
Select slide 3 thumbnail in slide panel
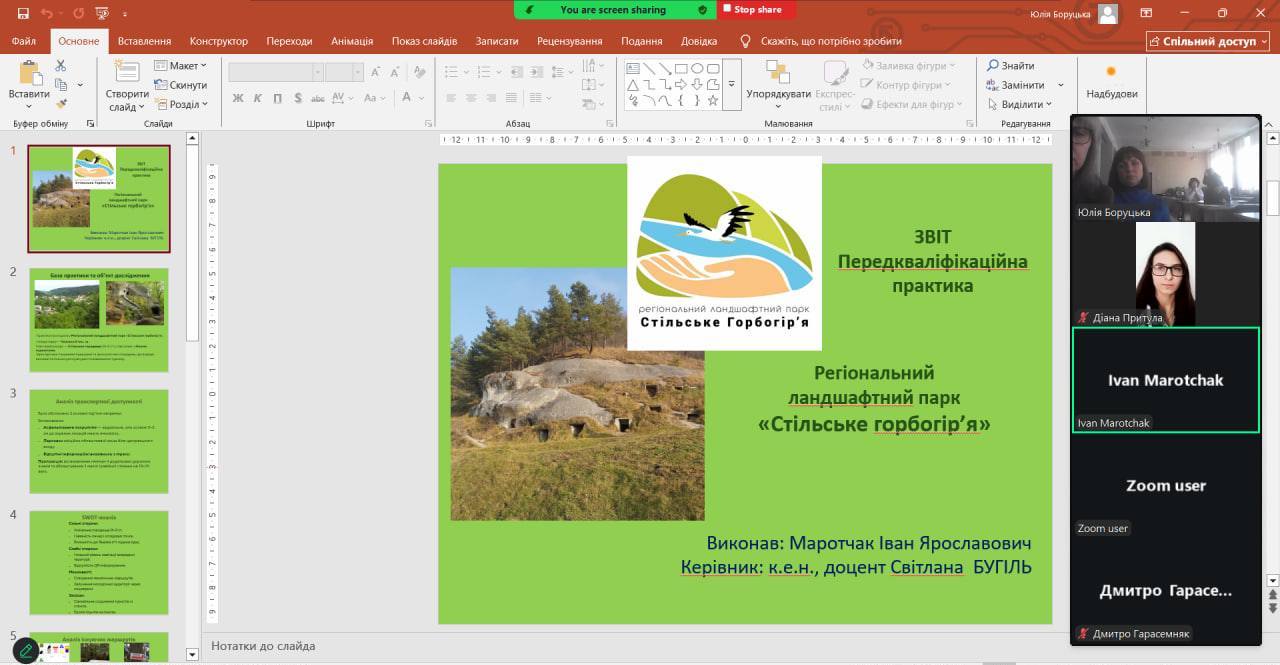tap(99, 441)
